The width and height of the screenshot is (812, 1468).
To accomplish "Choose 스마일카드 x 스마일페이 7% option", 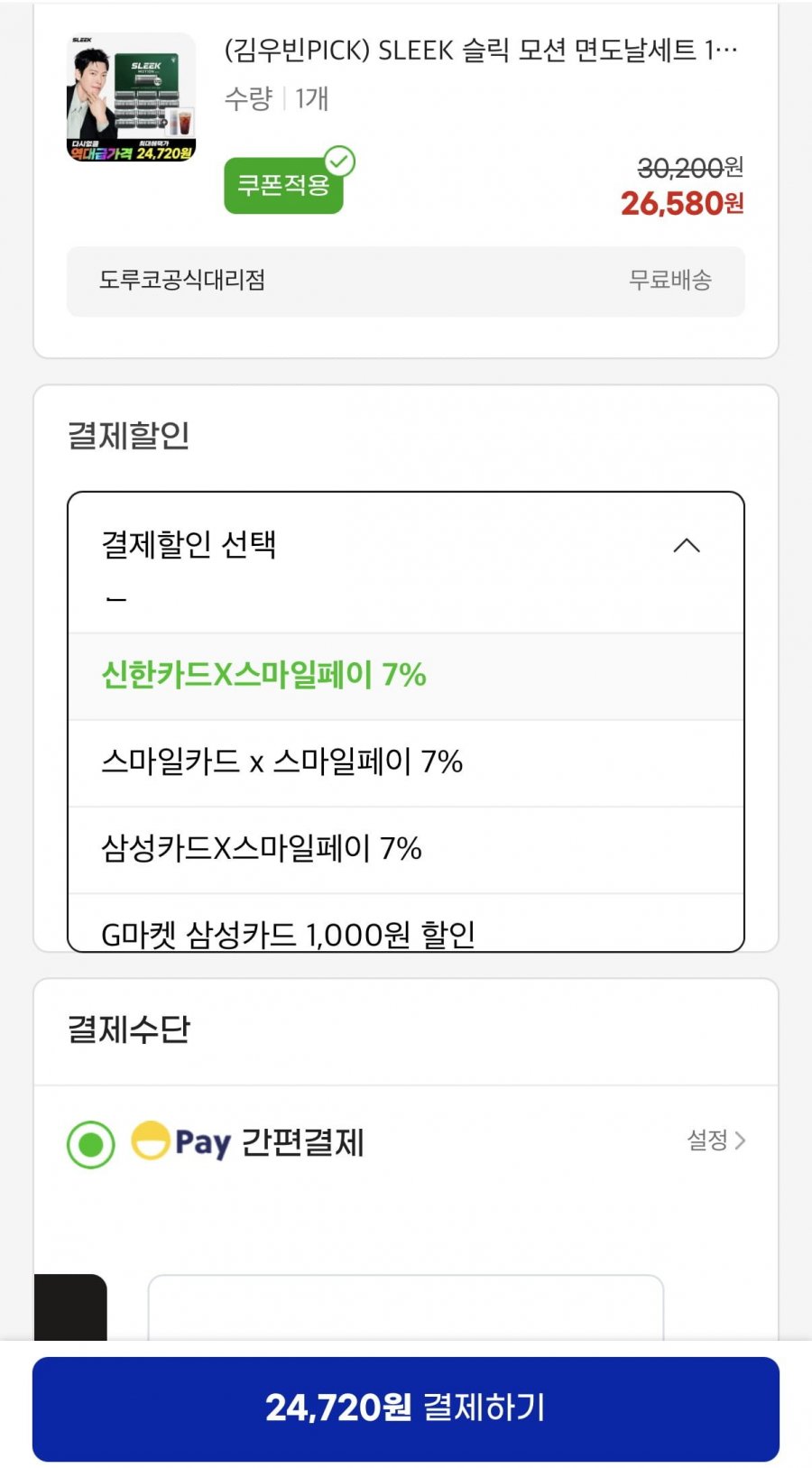I will pyautogui.click(x=281, y=762).
